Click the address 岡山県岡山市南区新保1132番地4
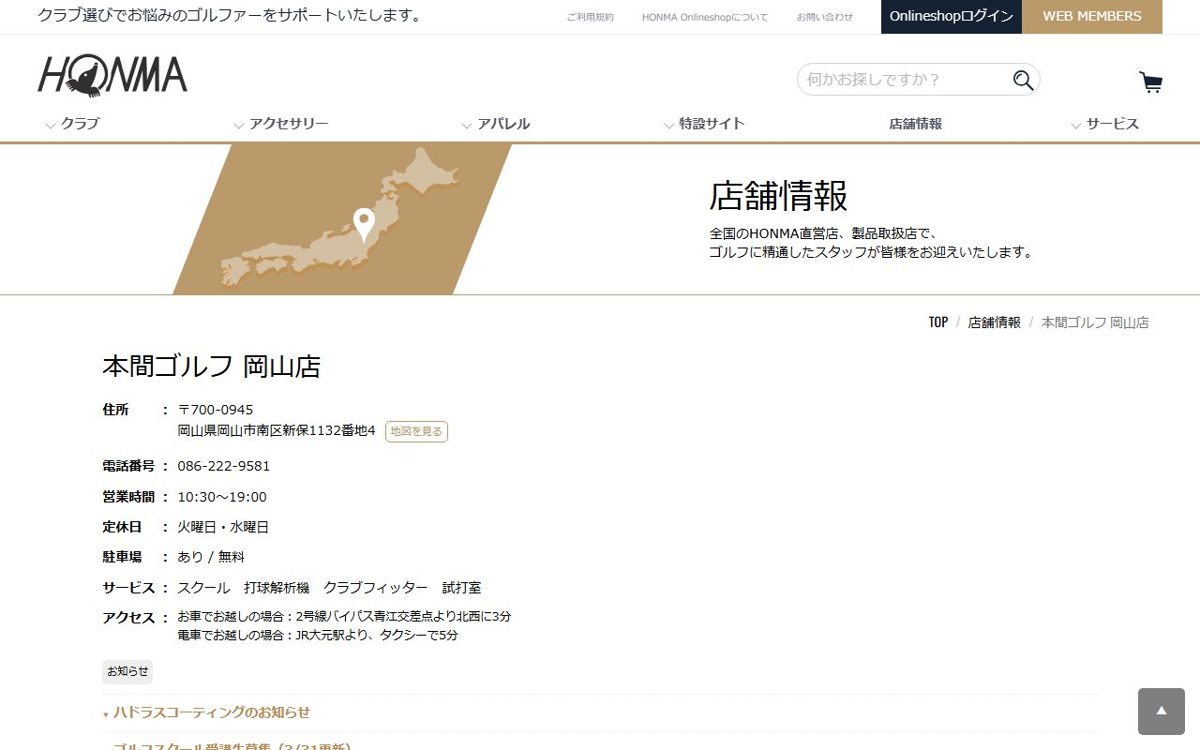Screen dimensions: 1200x750 point(276,431)
